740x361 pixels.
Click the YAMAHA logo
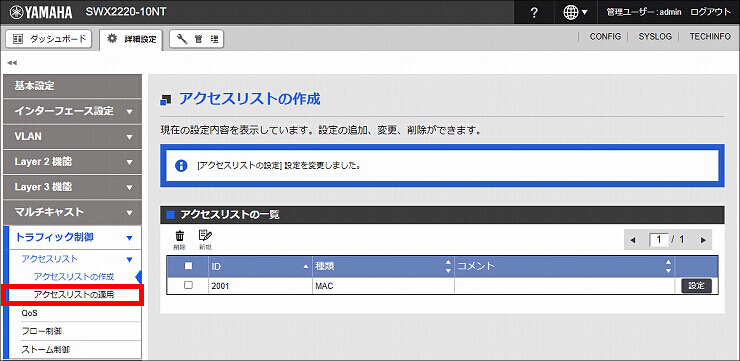[x=40, y=12]
